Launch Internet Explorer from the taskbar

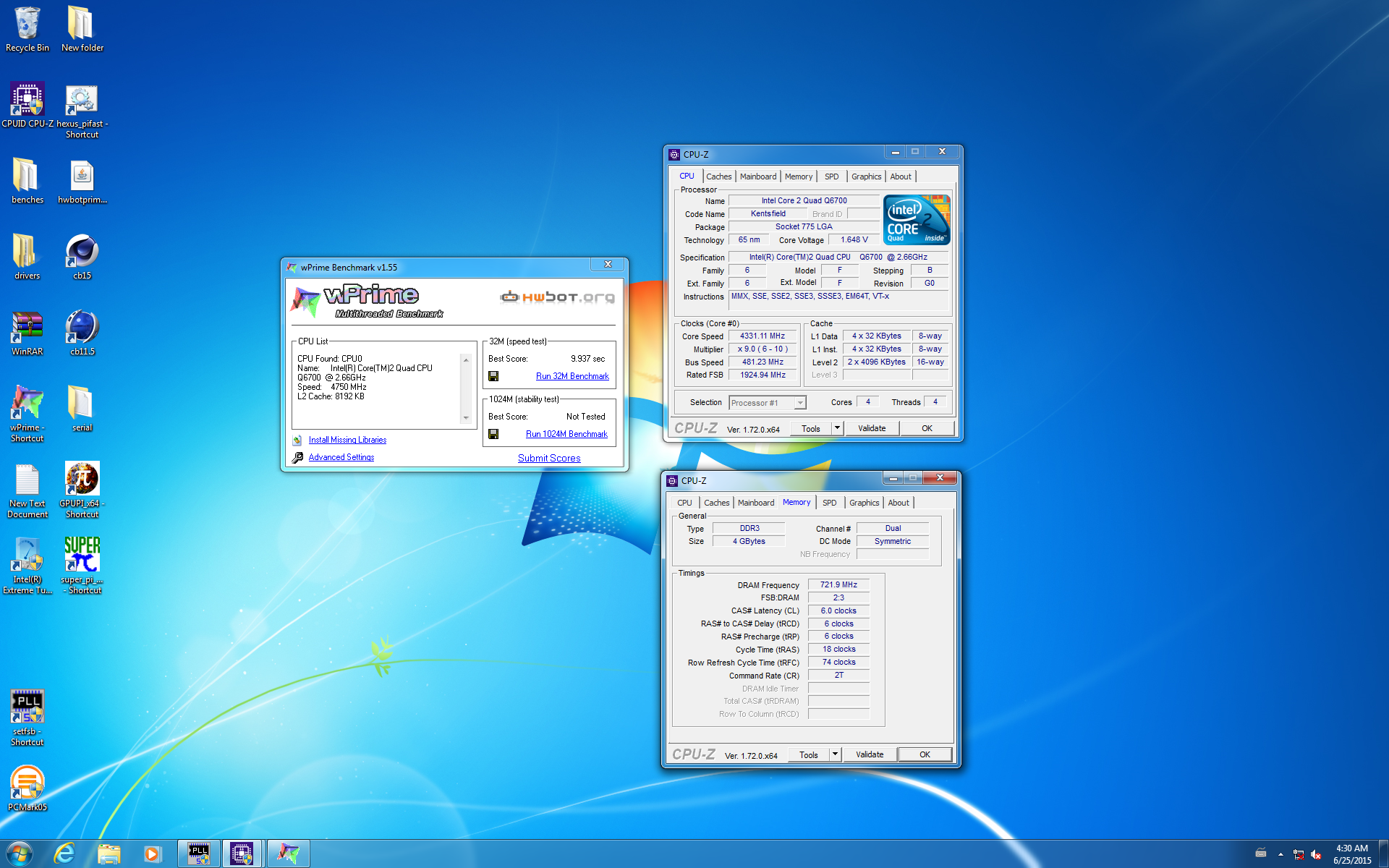[65, 854]
